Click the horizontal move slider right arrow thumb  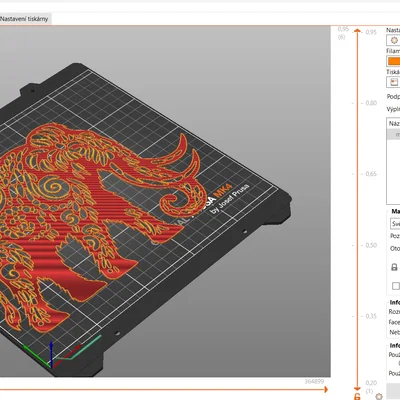(x=326, y=389)
